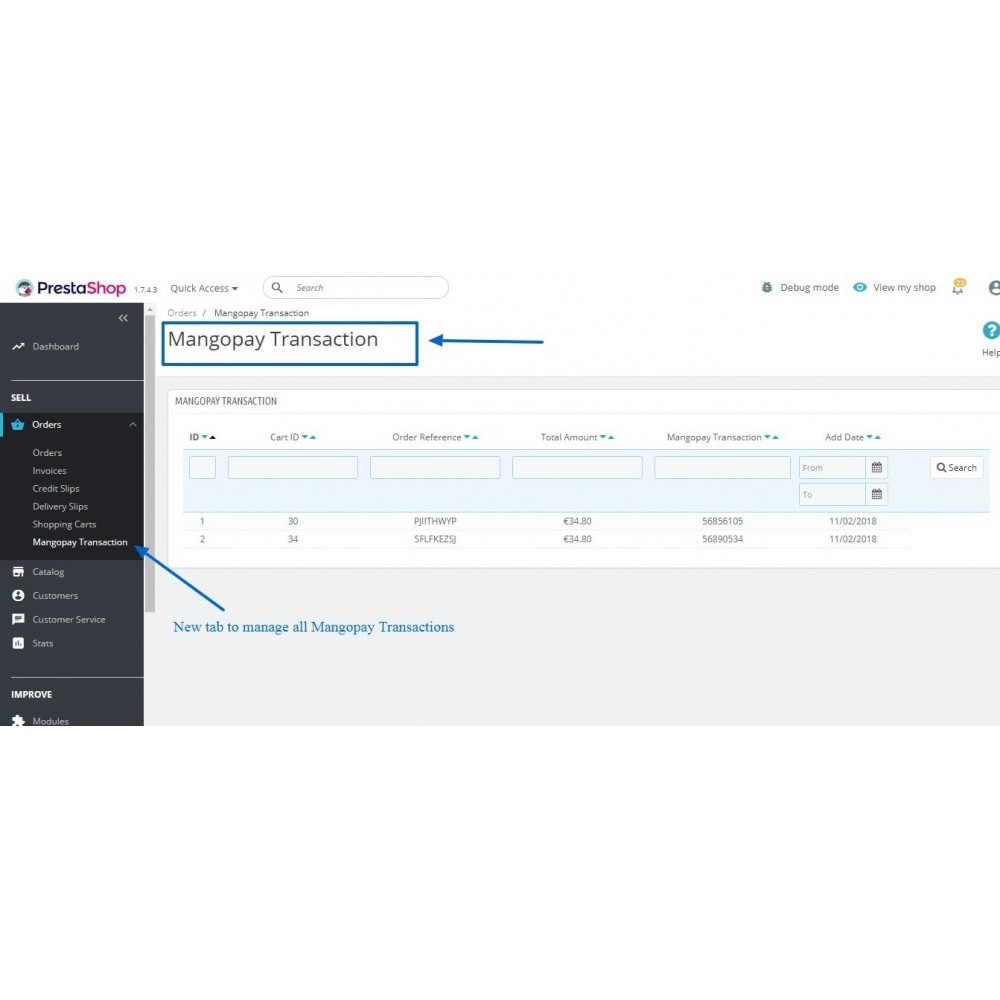Click the Modules puzzle icon
Screen dimensions: 1000x1000
click(18, 721)
